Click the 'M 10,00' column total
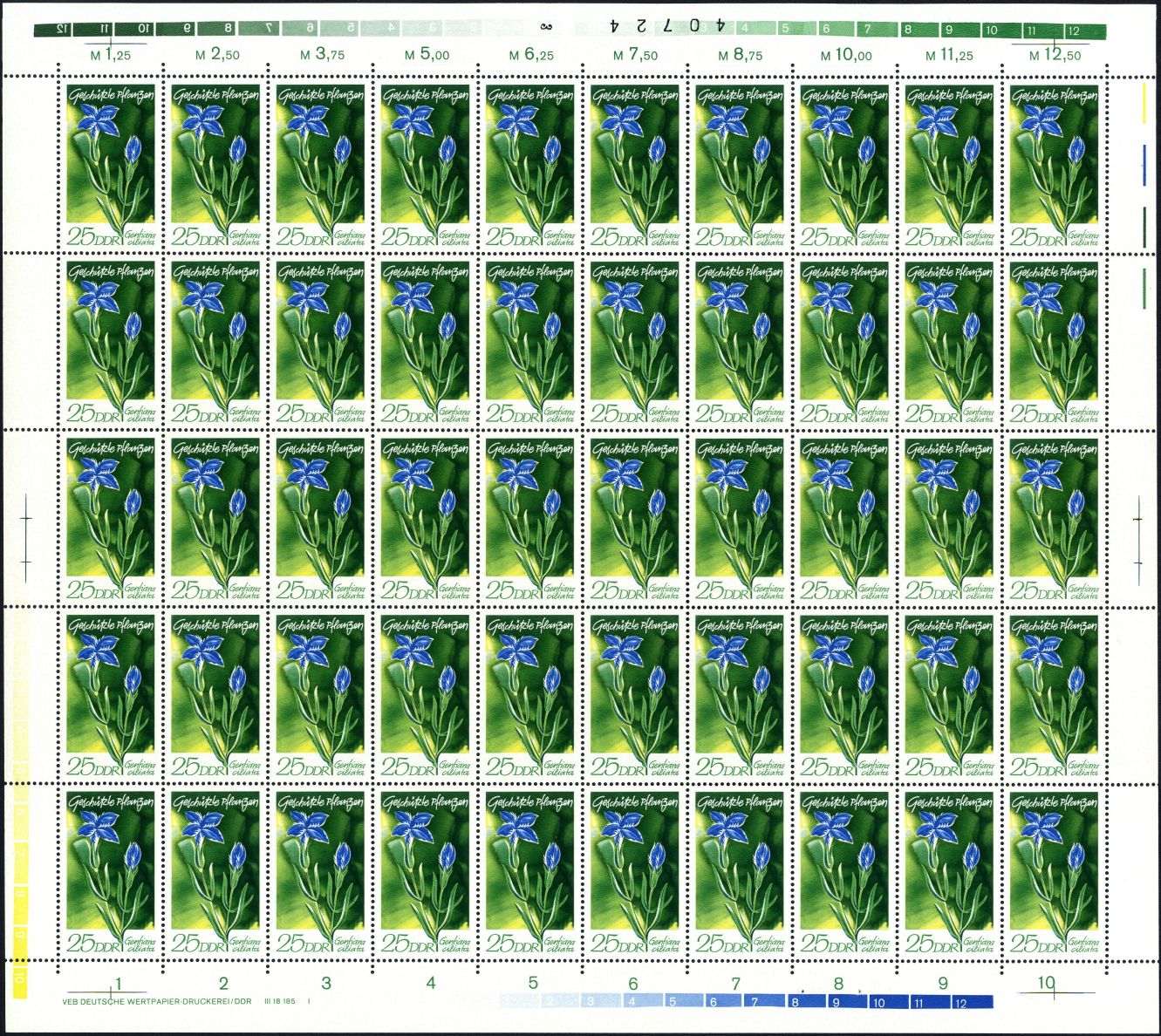The image size is (1161, 1036). (x=845, y=55)
